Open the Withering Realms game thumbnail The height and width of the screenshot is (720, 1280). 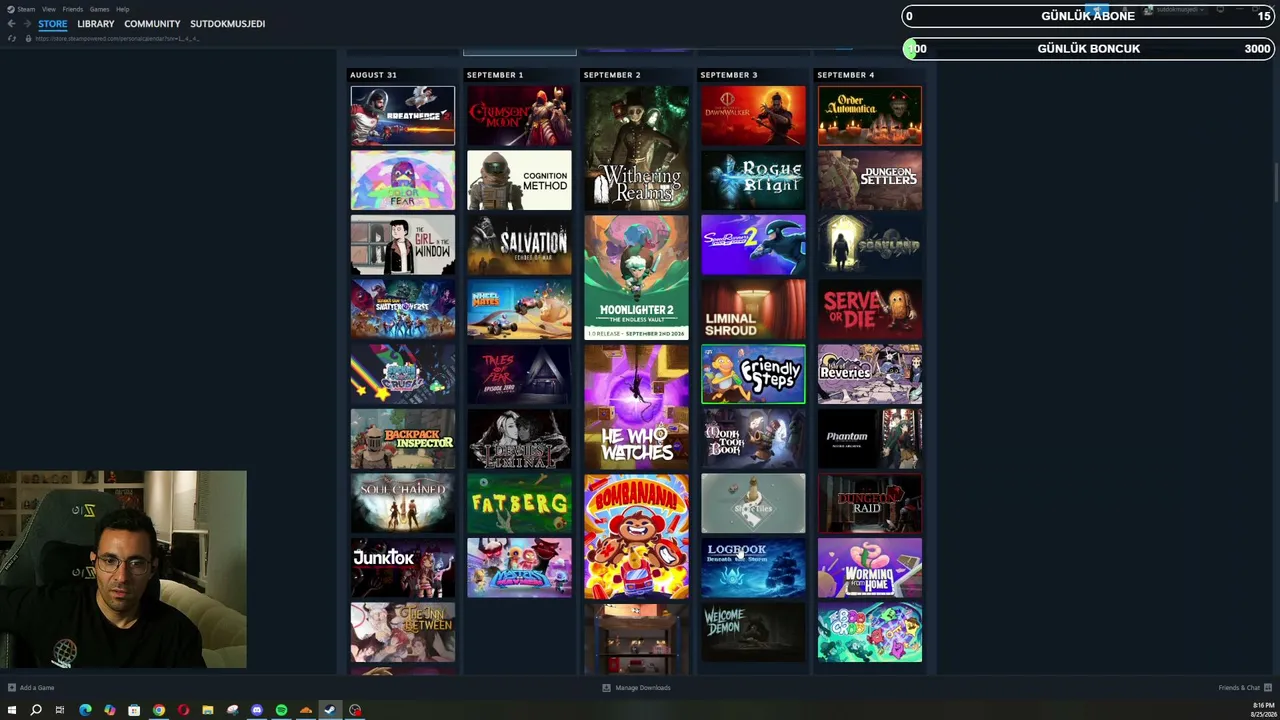click(637, 148)
